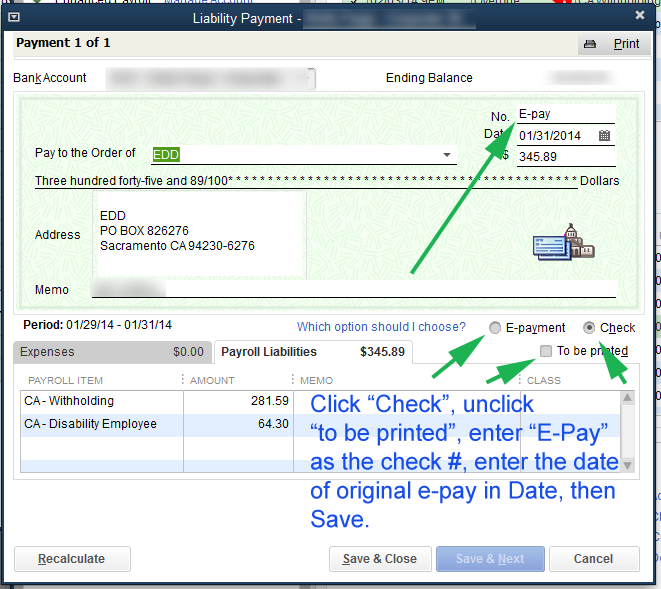The image size is (661, 589).
Task: Click Save & Next button
Action: click(x=490, y=559)
